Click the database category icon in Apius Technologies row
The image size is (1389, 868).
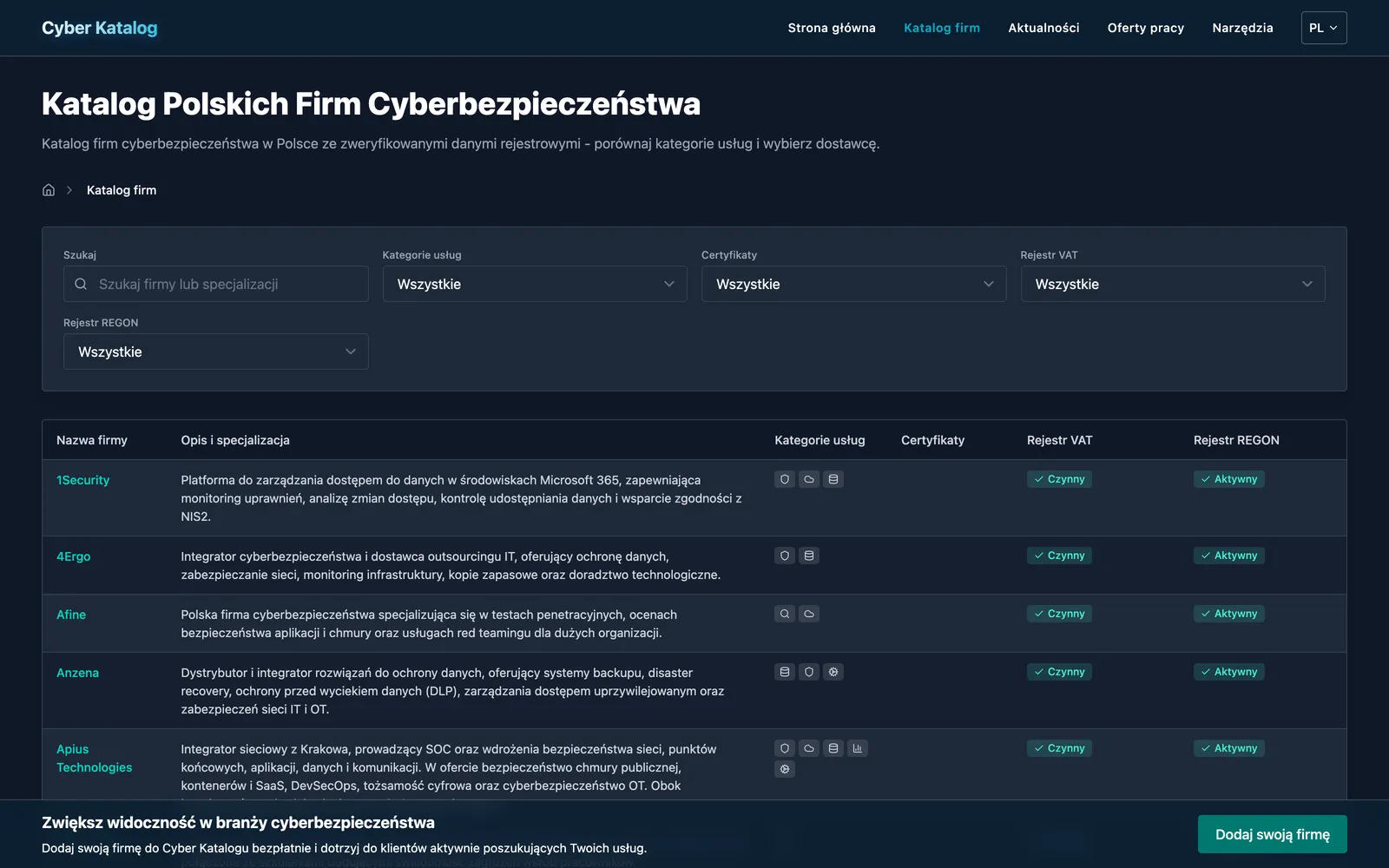[833, 748]
